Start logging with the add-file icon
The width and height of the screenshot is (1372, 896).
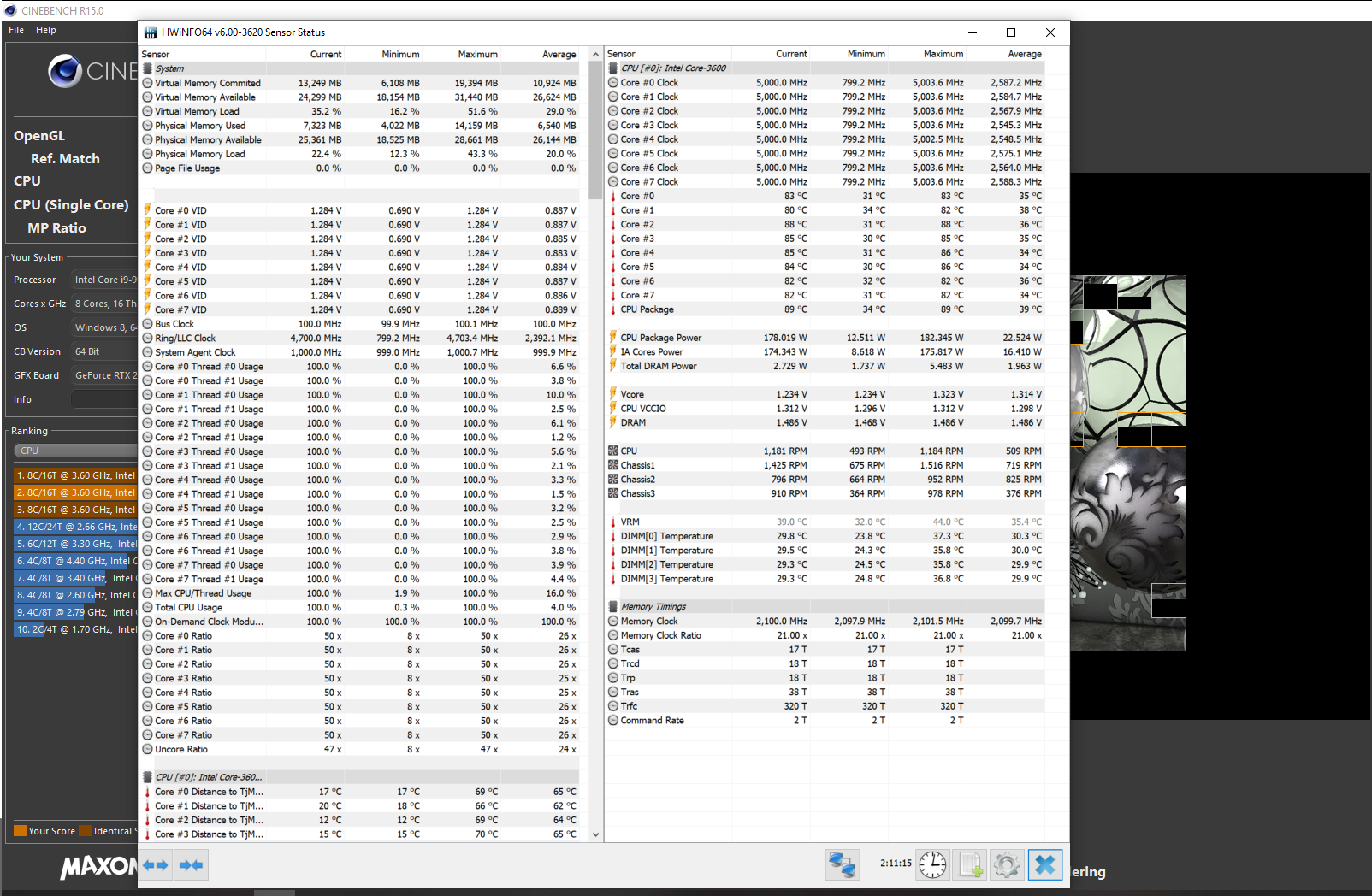tap(971, 865)
